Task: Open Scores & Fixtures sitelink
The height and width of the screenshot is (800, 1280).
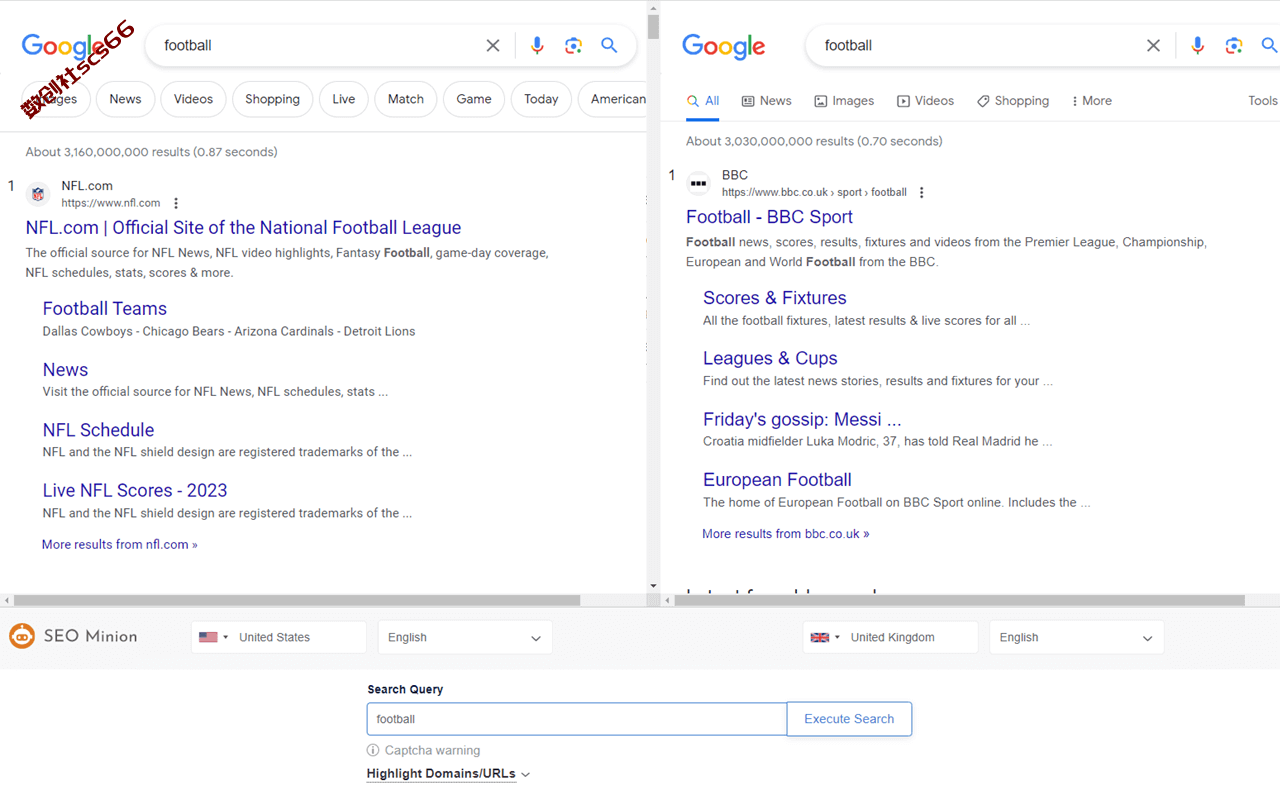Action: [775, 298]
